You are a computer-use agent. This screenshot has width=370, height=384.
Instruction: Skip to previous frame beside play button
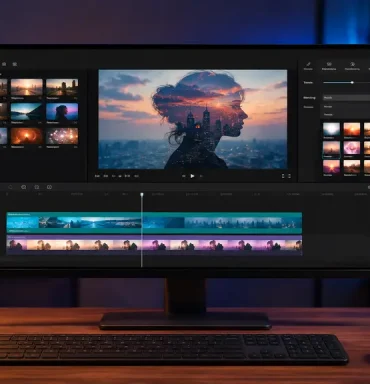(184, 176)
